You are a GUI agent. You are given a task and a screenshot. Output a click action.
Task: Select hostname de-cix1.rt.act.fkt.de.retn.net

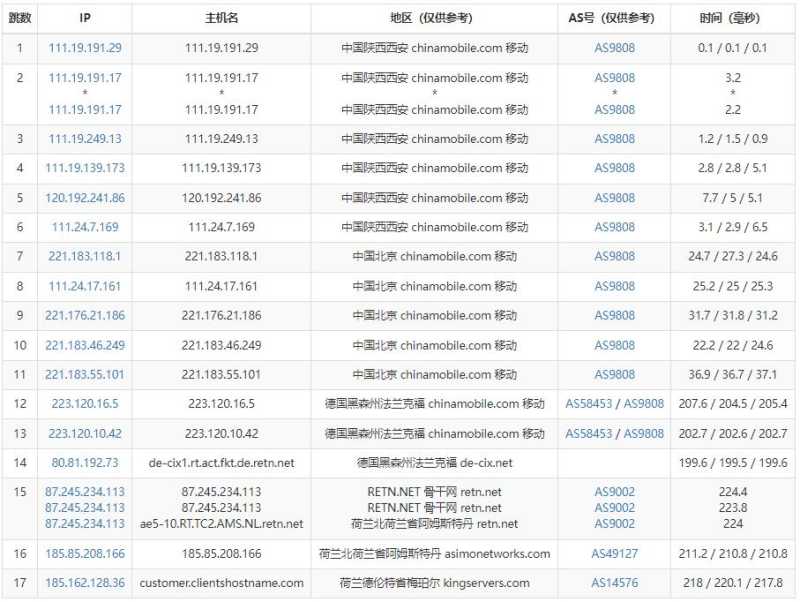tap(221, 463)
